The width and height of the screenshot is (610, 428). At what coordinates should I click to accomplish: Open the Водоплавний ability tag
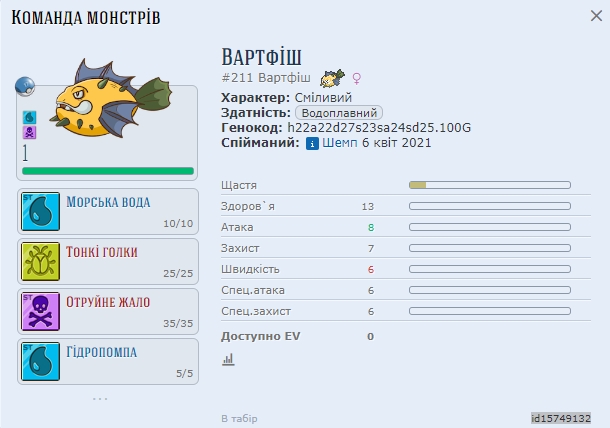[x=339, y=113]
